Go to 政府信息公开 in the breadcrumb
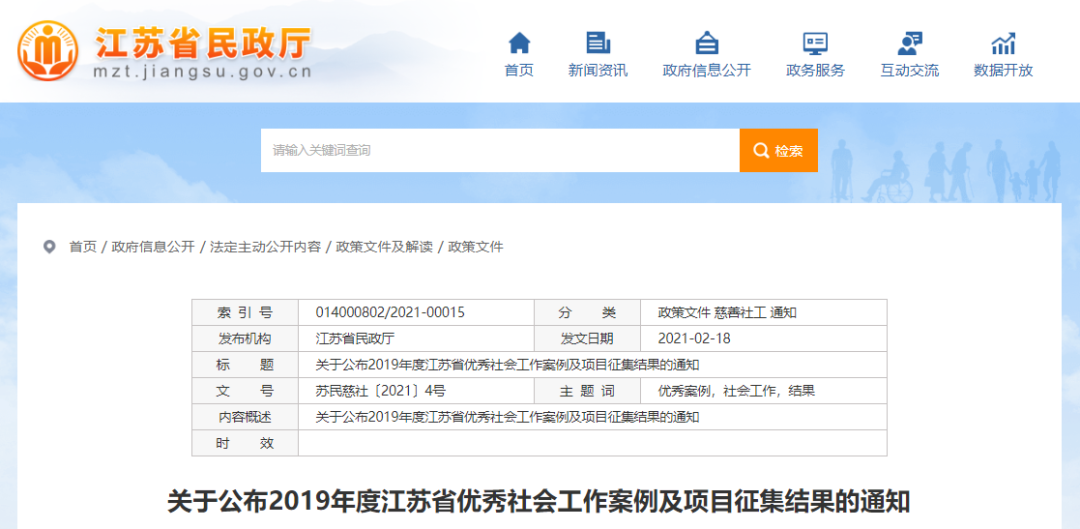The image size is (1080, 529). pyautogui.click(x=153, y=247)
